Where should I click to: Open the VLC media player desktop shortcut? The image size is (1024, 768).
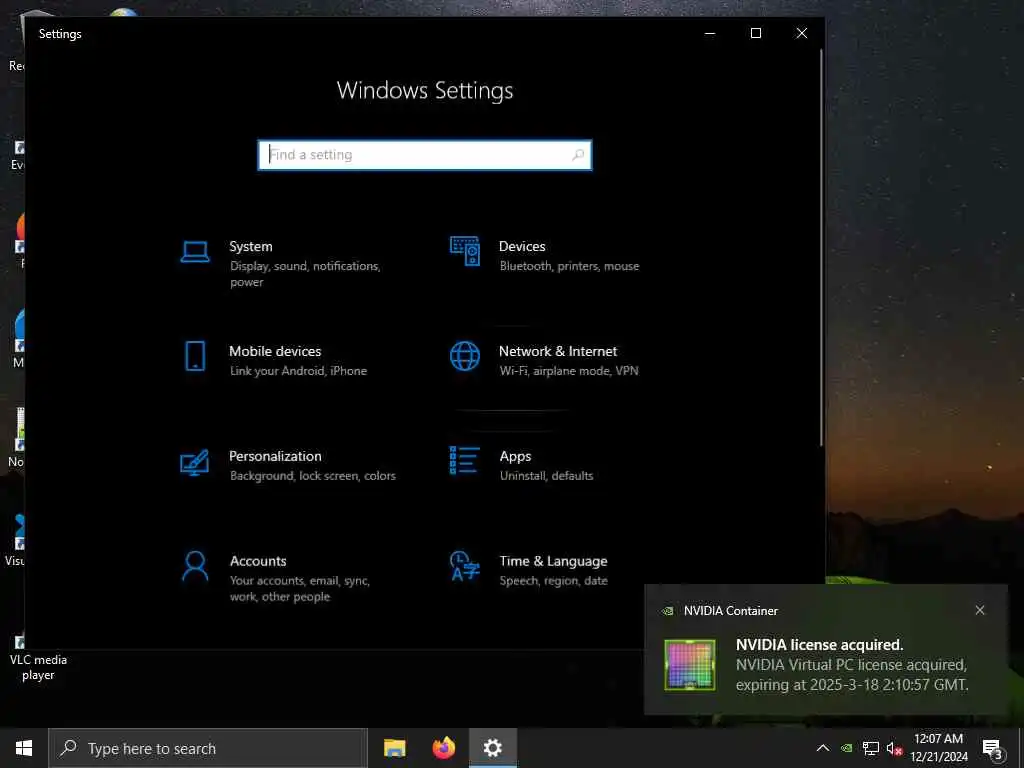click(38, 658)
